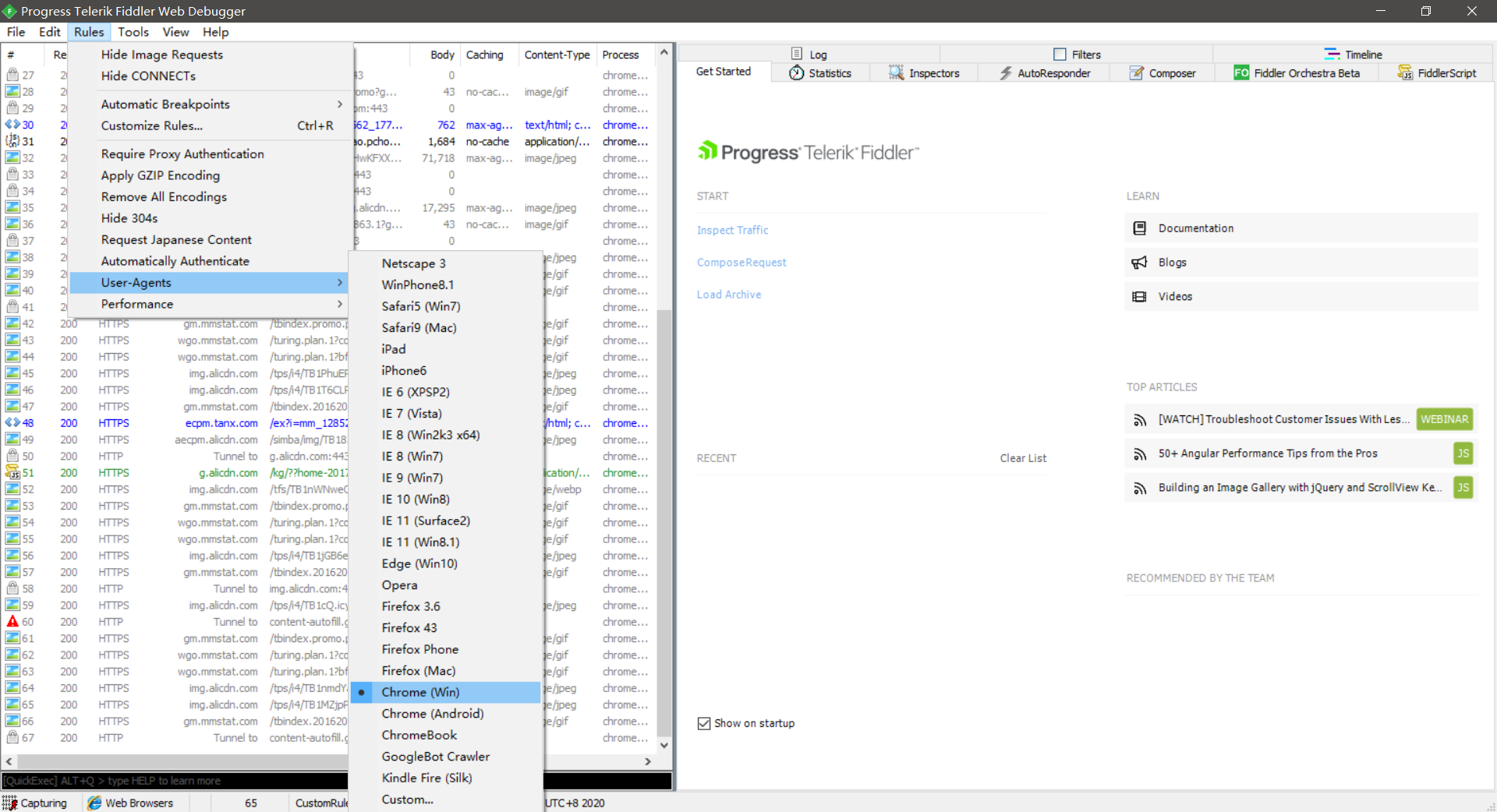Click the Composer pencil icon
This screenshot has width=1497, height=812.
(1137, 72)
